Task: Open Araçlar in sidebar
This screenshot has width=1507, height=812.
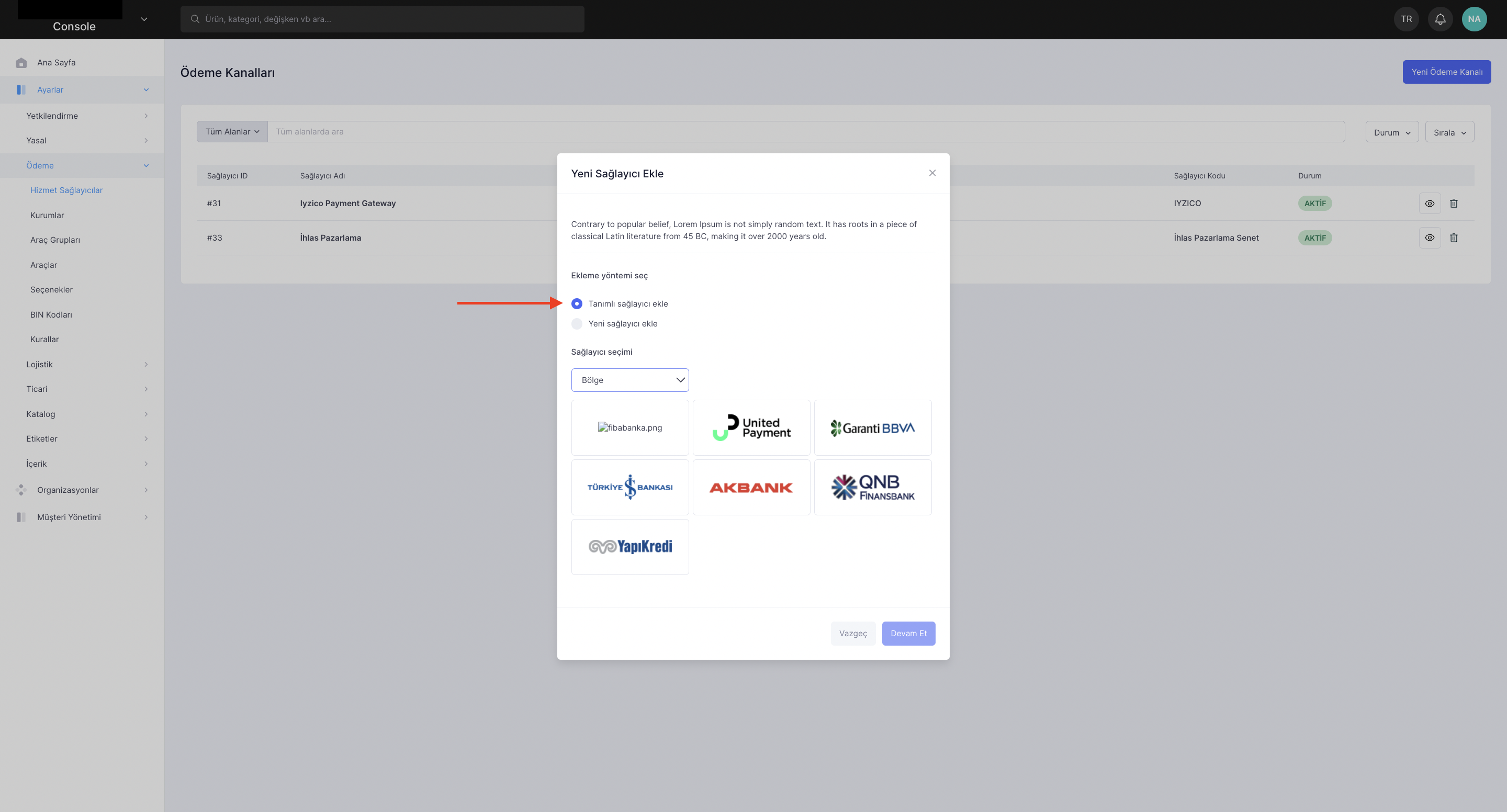Action: [43, 265]
